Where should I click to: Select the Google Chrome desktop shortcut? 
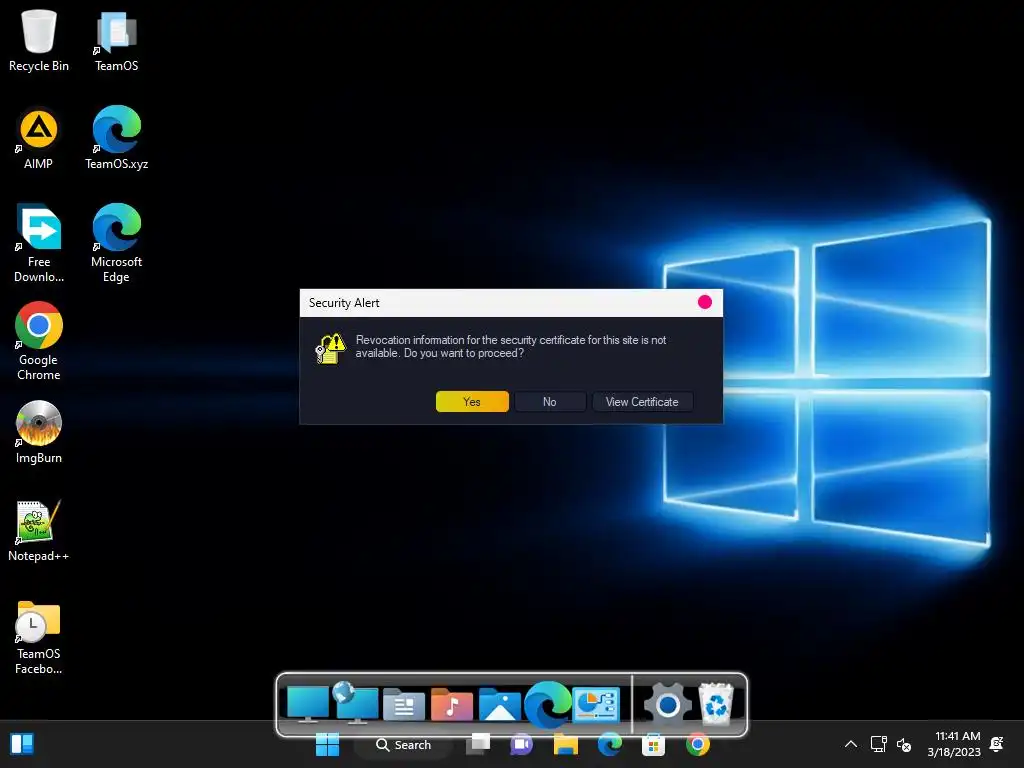pyautogui.click(x=39, y=341)
